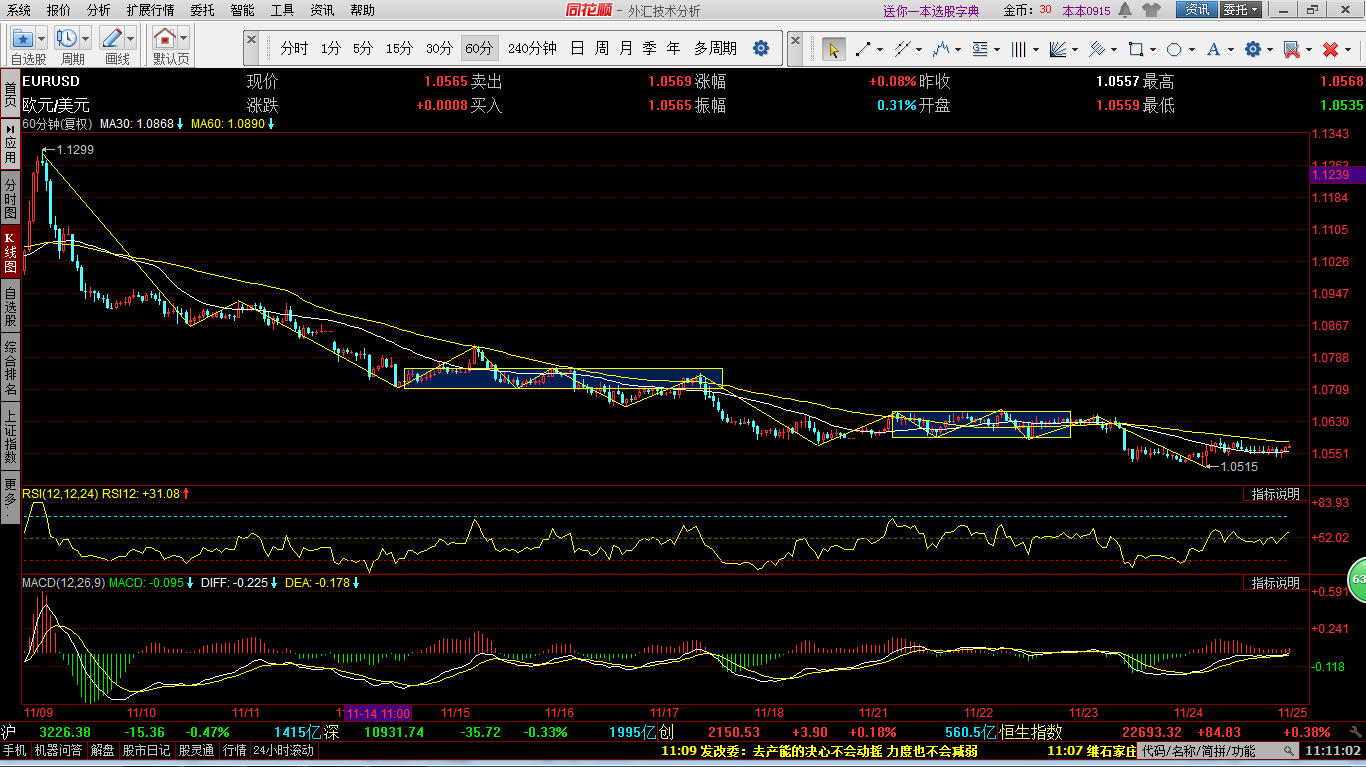Click the green 63 circle badge

tap(1357, 580)
